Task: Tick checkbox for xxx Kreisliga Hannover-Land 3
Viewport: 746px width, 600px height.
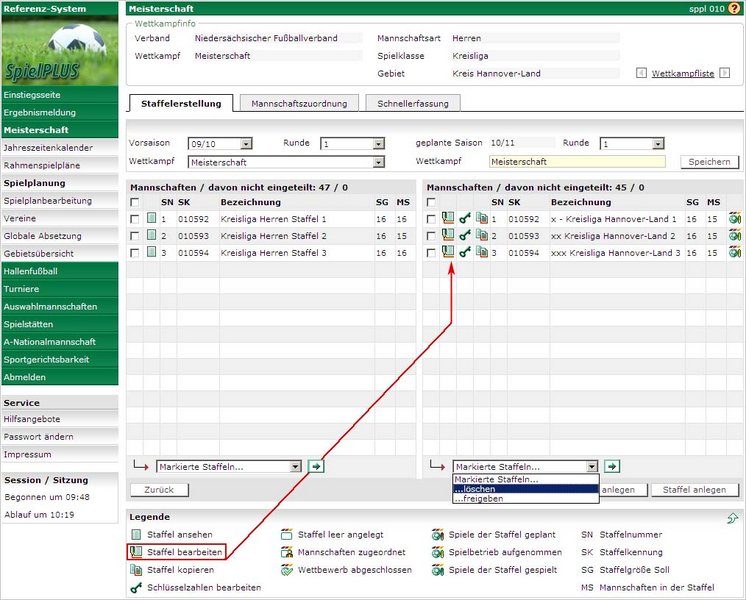Action: coord(432,253)
